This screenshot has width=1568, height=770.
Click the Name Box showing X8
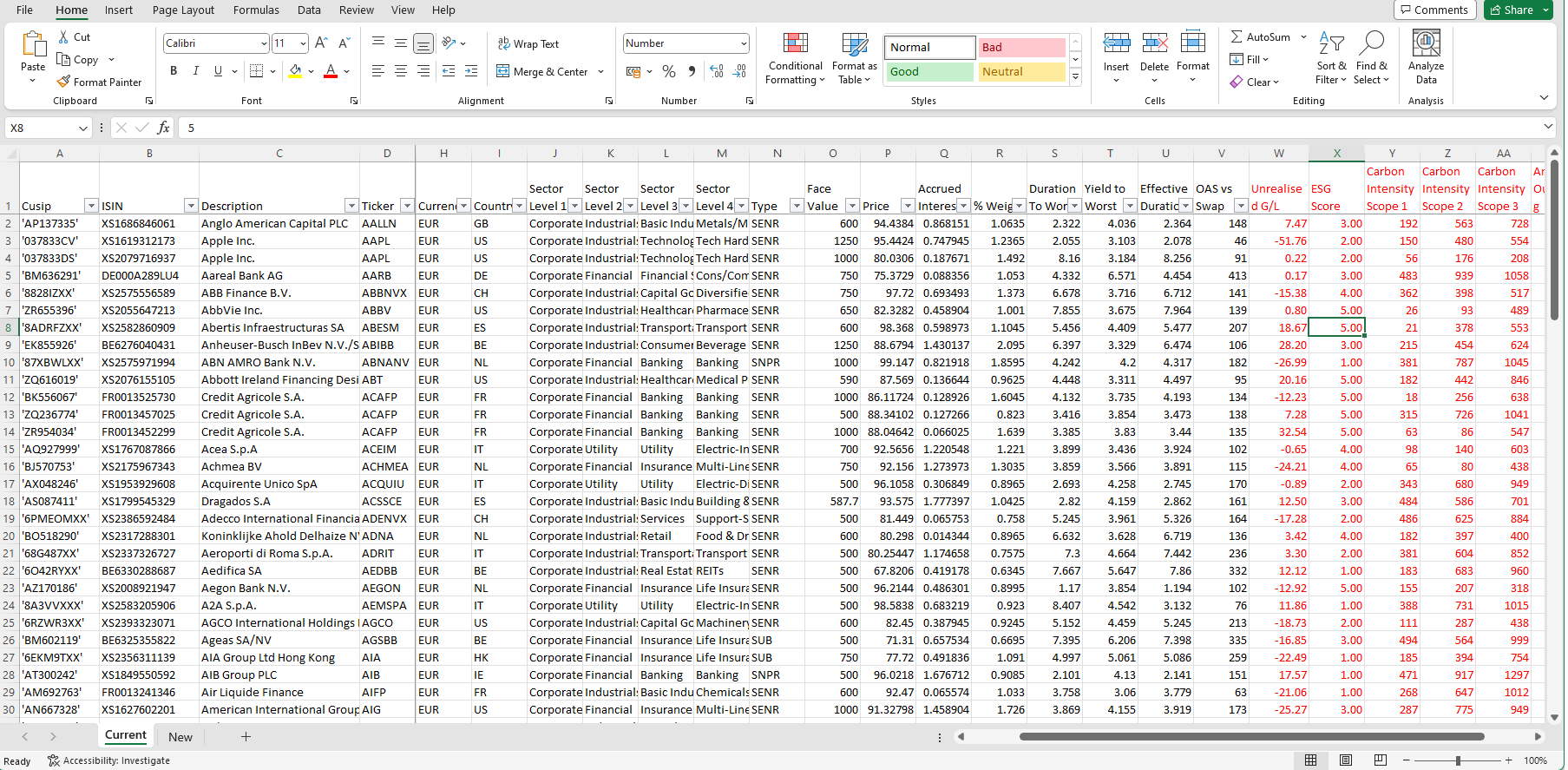pyautogui.click(x=42, y=128)
